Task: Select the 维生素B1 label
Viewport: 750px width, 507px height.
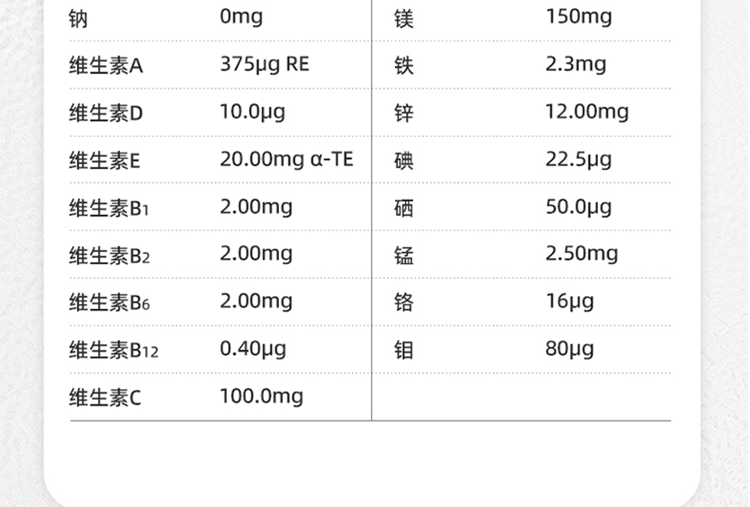Action: point(110,208)
